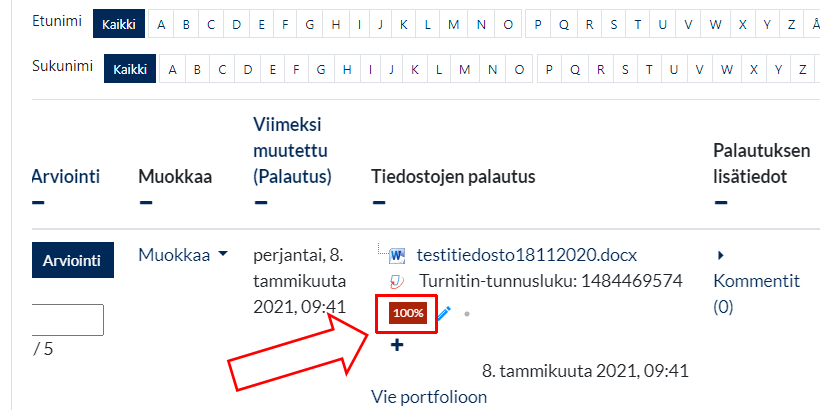The width and height of the screenshot is (820, 410).
Task: Open the 100% similarity score badge
Action: (x=408, y=313)
